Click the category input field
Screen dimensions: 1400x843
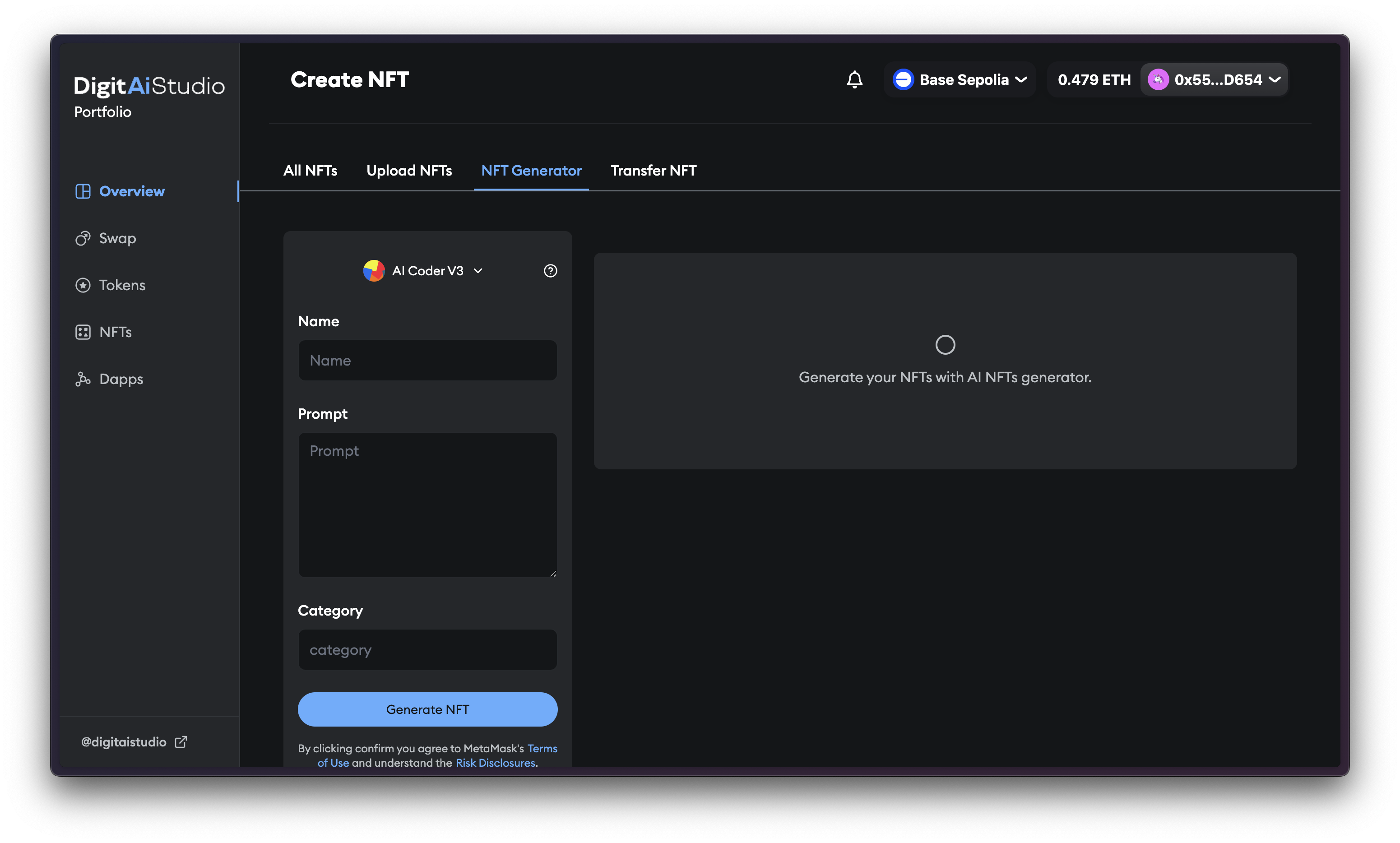[x=427, y=650]
